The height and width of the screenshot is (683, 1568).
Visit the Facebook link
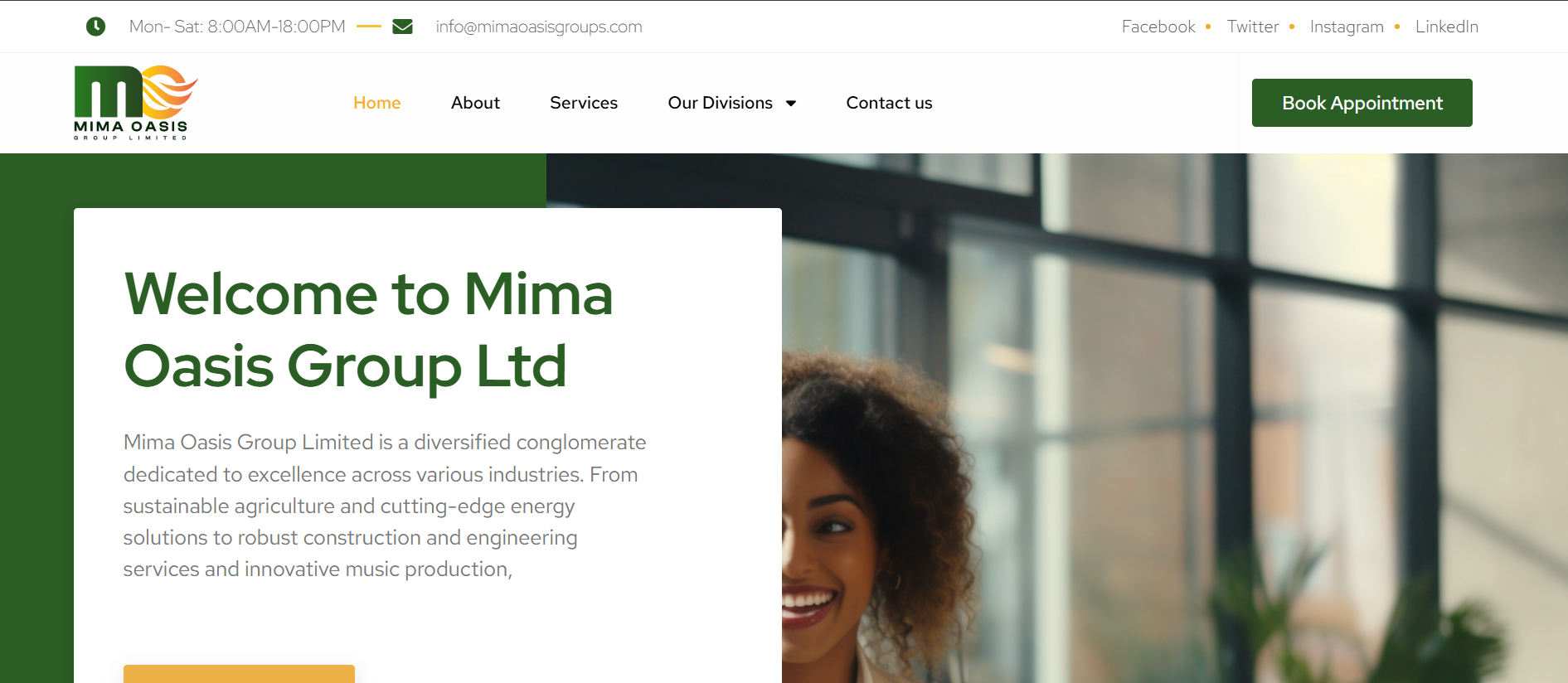pos(1158,27)
